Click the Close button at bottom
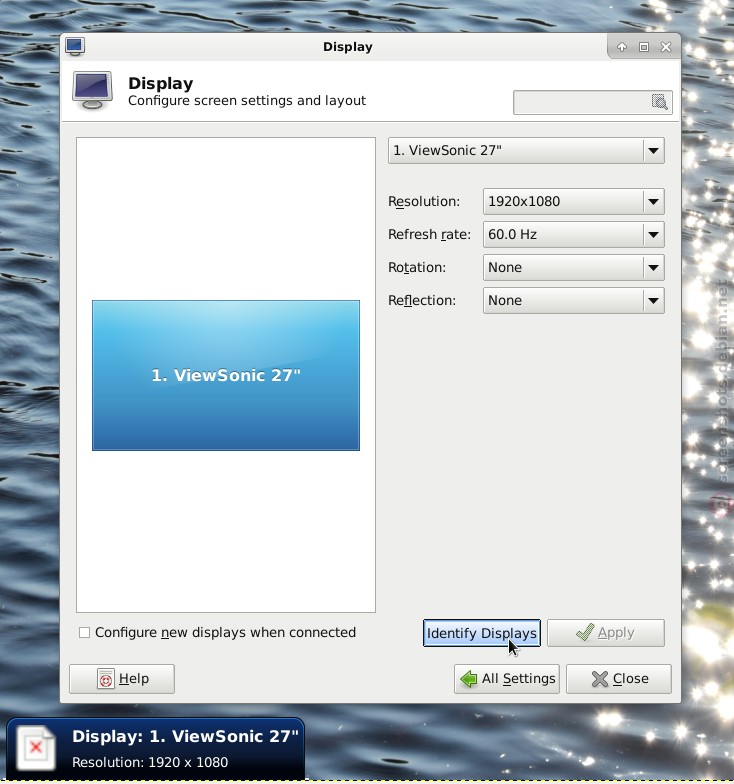Viewport: 734px width, 784px height. point(618,679)
